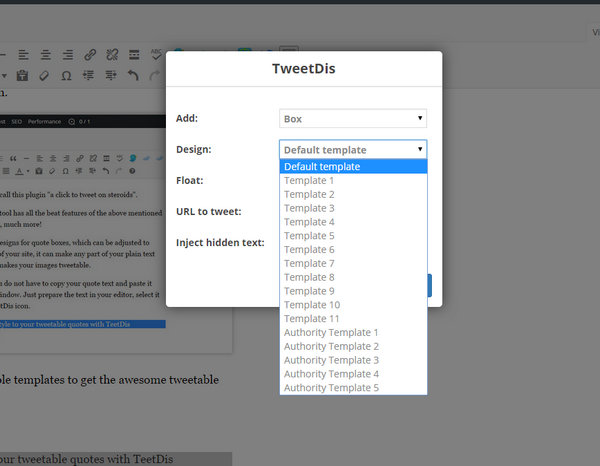This screenshot has width=600, height=466.
Task: Select Default template option
Action: (x=353, y=166)
